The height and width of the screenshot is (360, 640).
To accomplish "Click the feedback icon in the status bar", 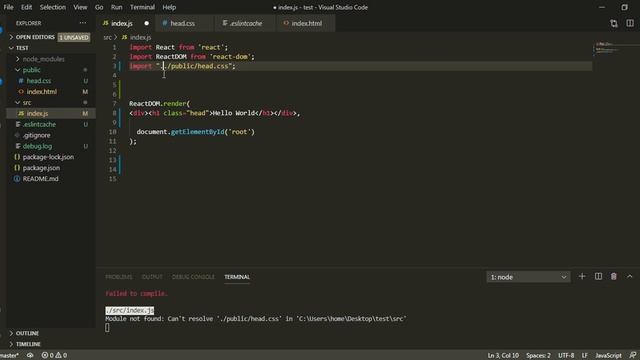I will click(633, 356).
